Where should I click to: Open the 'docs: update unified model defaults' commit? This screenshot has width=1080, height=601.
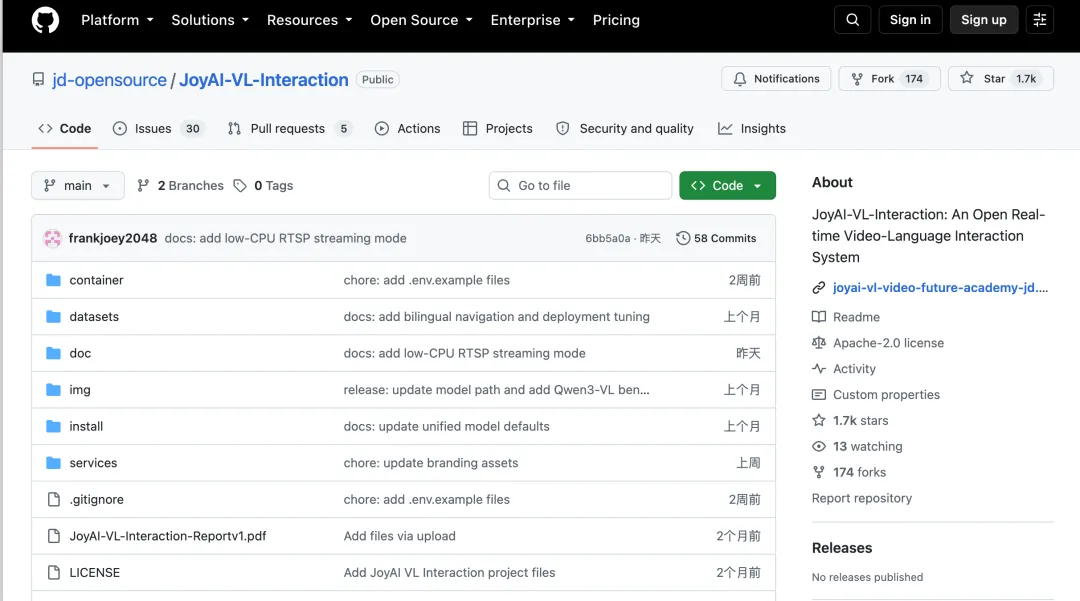(x=446, y=426)
